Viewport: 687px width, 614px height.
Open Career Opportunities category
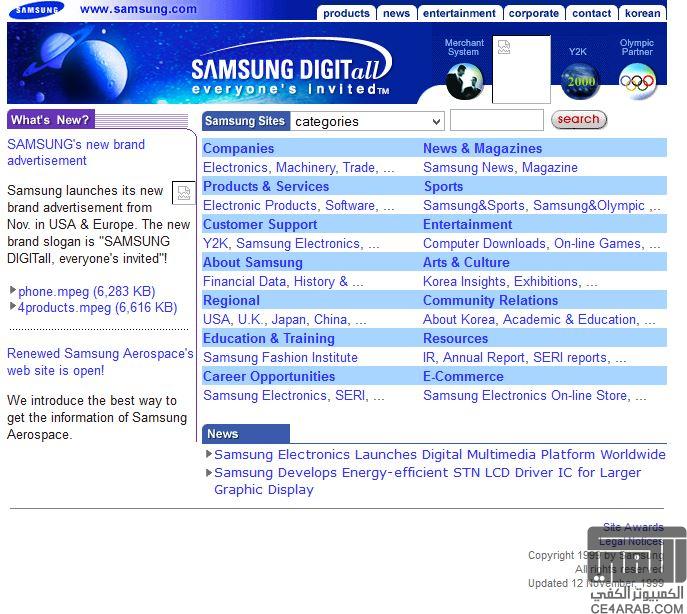click(x=269, y=376)
